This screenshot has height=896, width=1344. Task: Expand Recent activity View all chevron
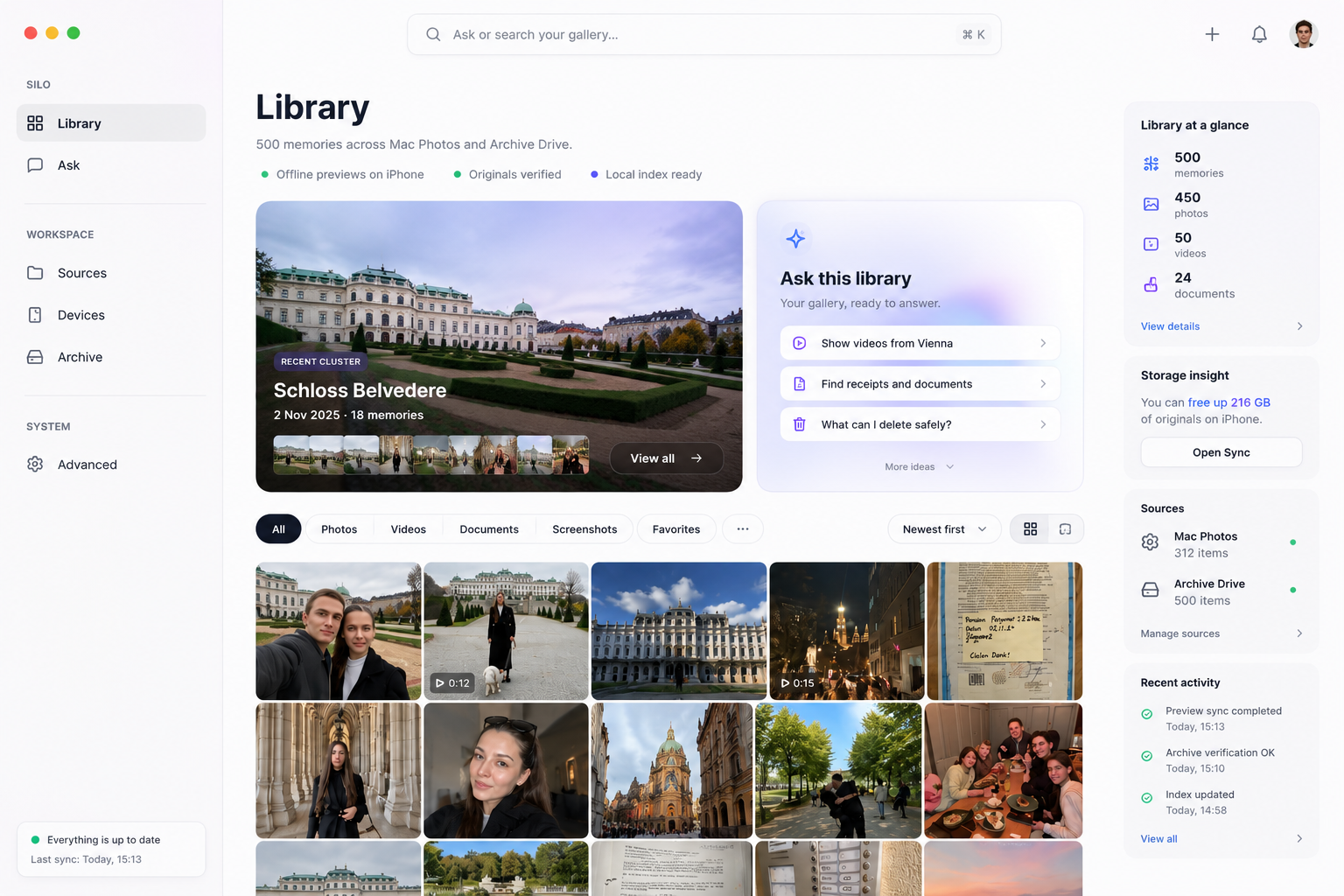pos(1299,839)
